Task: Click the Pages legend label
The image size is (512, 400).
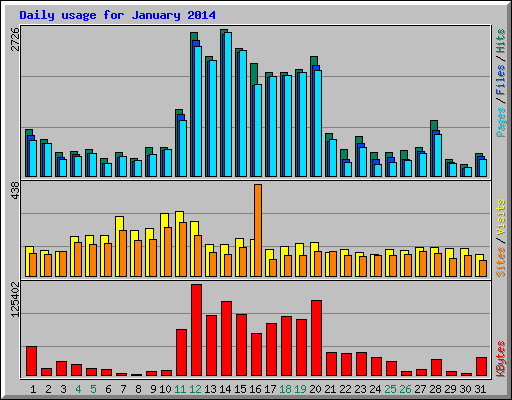Action: 501,122
